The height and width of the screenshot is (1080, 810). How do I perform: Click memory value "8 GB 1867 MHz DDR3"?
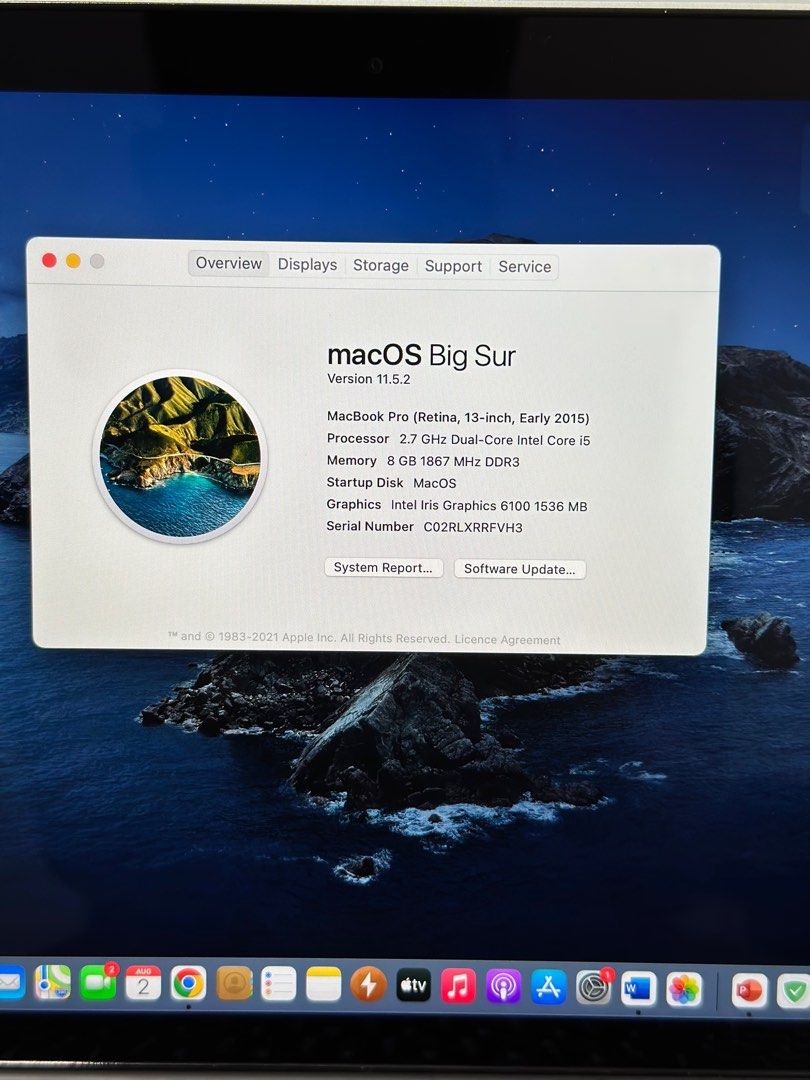tap(453, 461)
